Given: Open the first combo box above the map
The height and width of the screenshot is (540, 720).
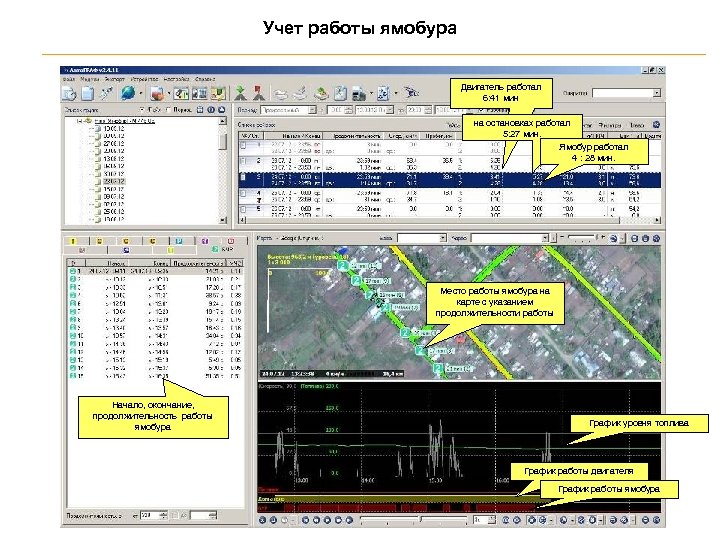Looking at the screenshot, I should pyautogui.click(x=422, y=238).
